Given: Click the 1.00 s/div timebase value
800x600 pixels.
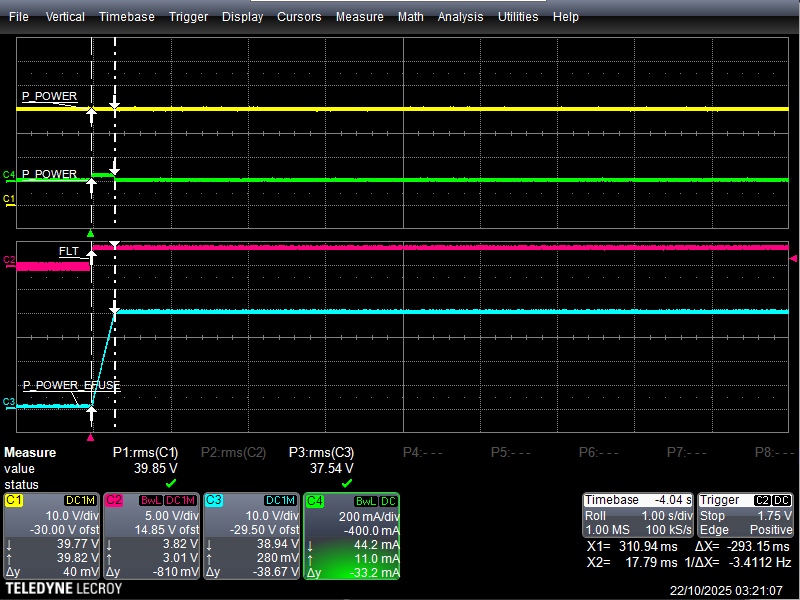Looking at the screenshot, I should click(667, 515).
